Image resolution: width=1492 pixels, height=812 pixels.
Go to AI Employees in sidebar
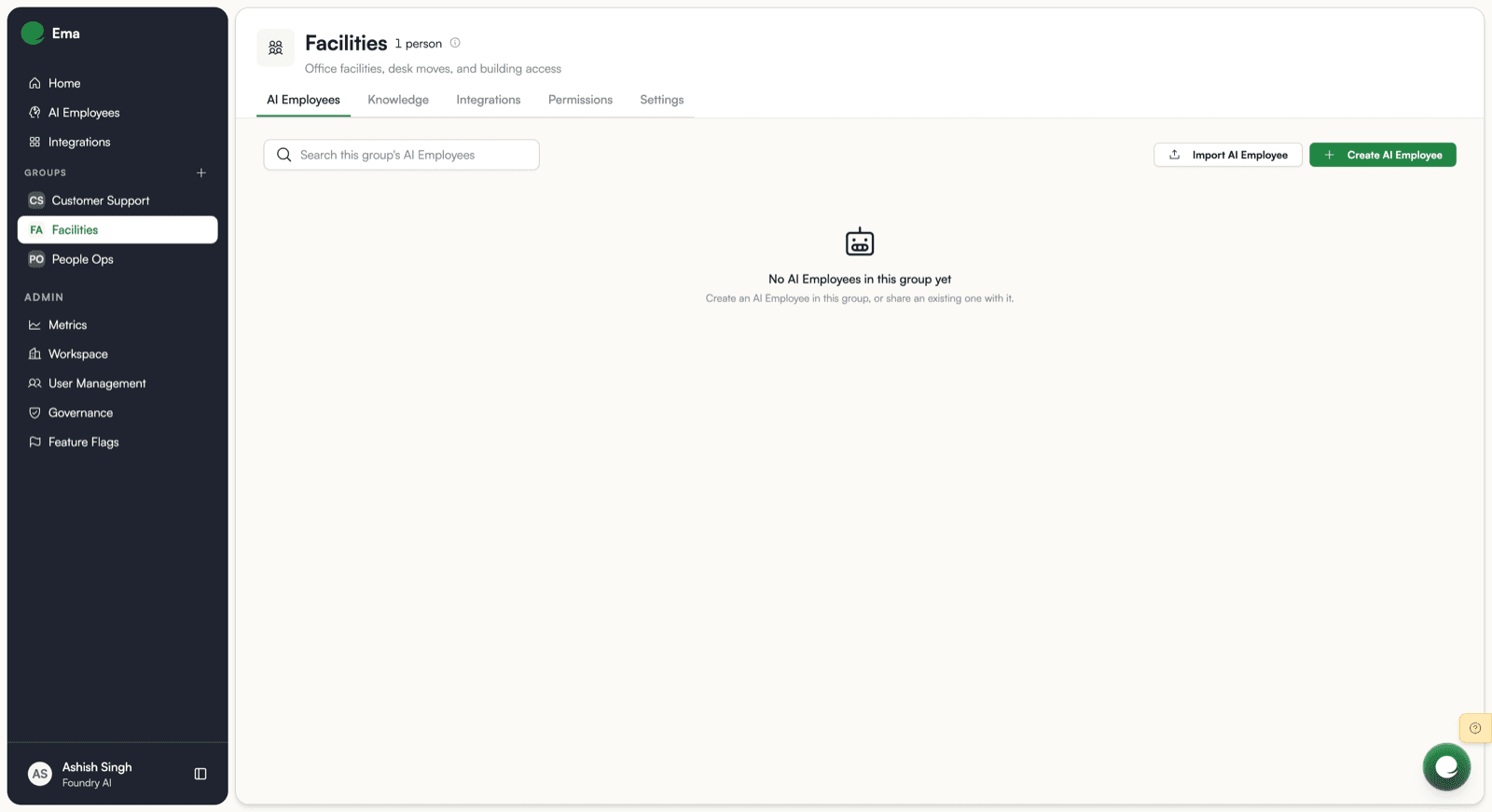(x=117, y=113)
